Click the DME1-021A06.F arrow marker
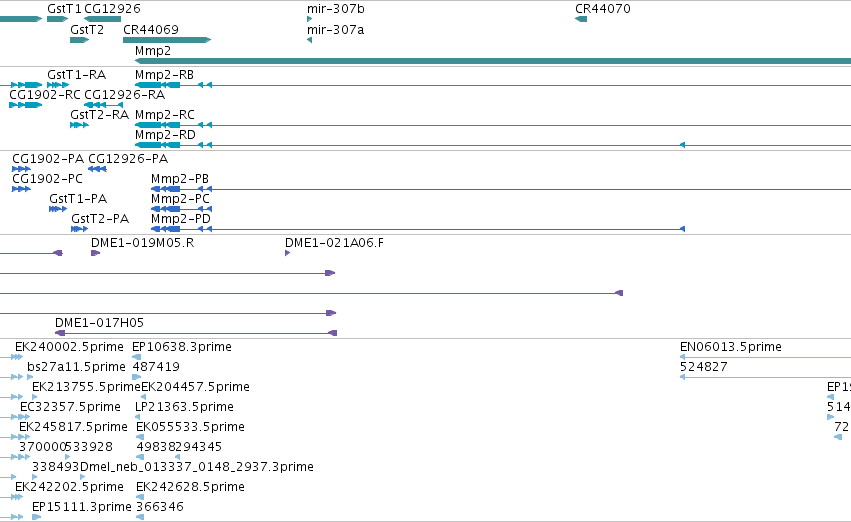 [x=288, y=253]
